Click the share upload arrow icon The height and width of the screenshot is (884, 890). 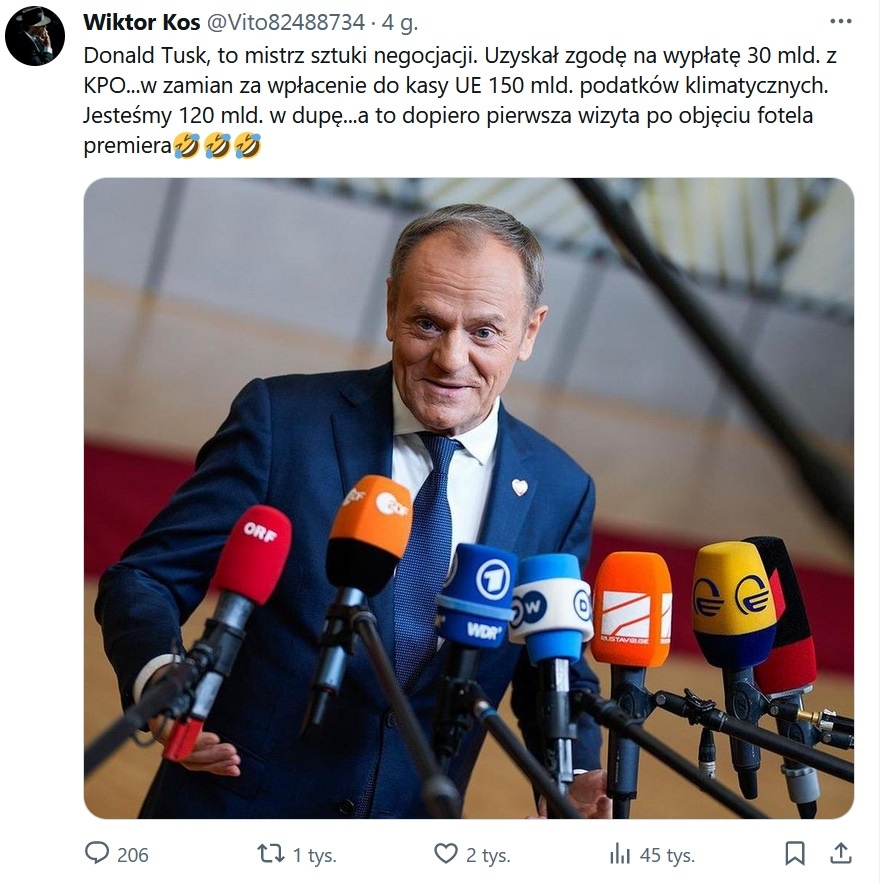[x=841, y=854]
